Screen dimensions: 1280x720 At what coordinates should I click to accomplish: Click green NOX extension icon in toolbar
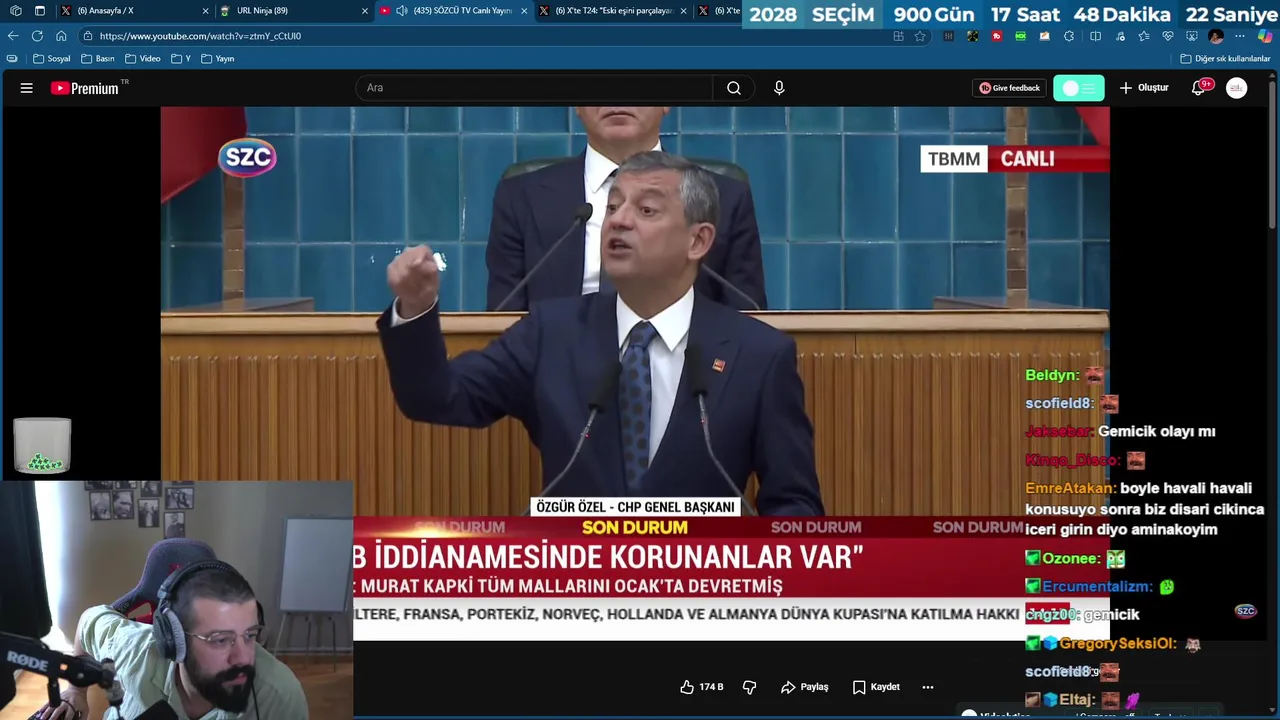tap(1021, 36)
